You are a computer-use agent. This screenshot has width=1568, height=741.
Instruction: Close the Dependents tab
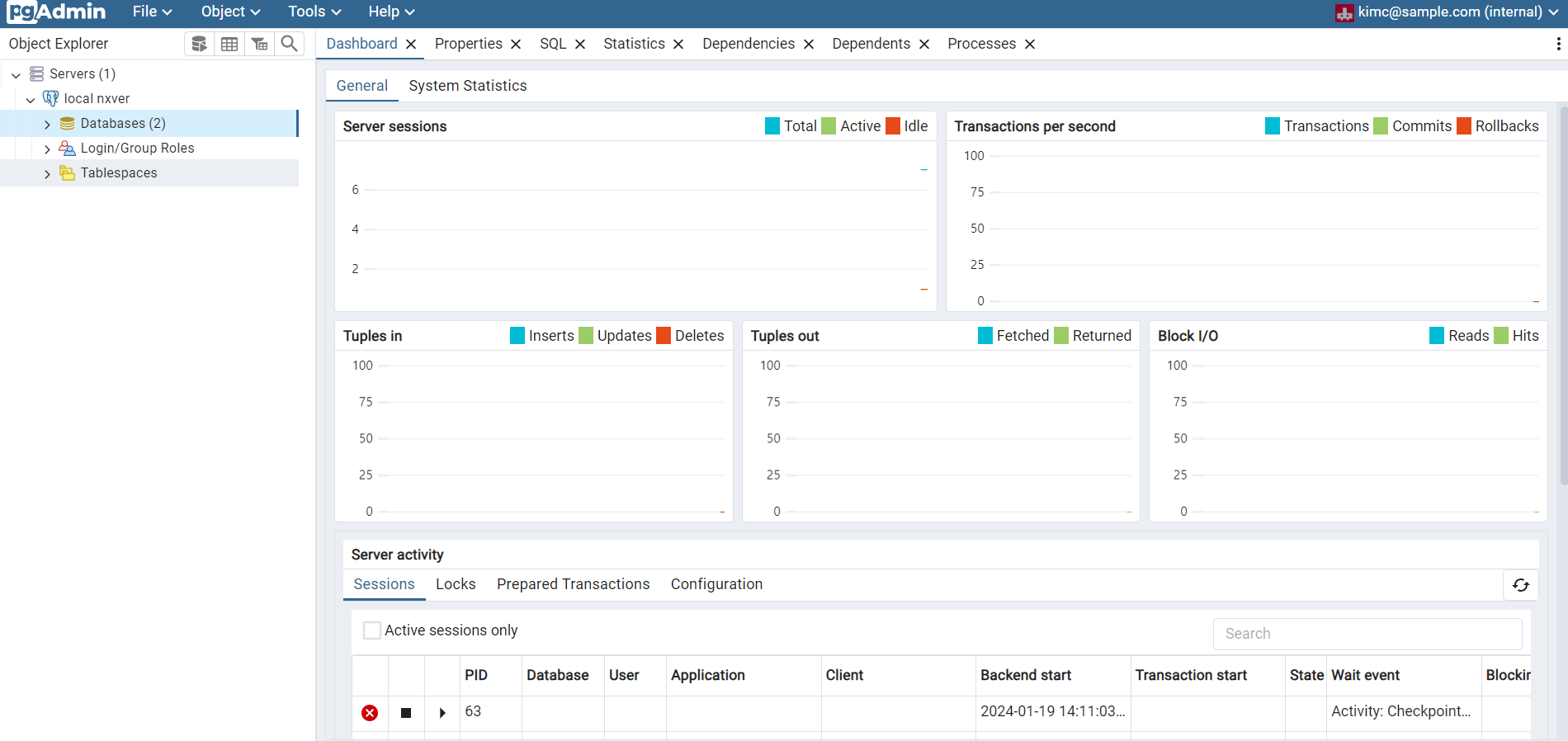tap(924, 45)
